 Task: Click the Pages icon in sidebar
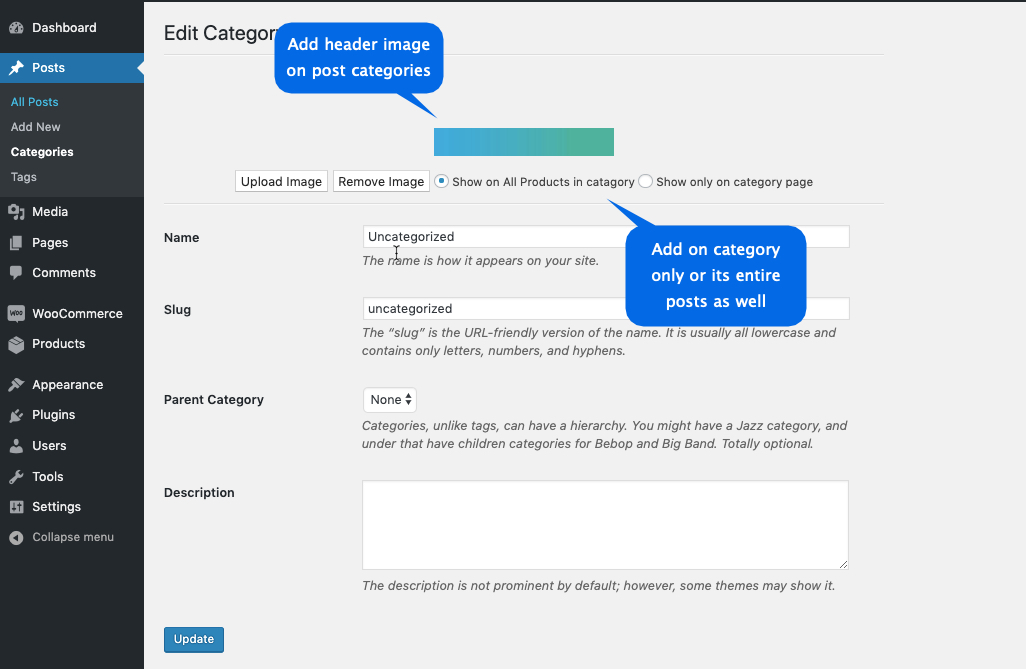(x=16, y=243)
